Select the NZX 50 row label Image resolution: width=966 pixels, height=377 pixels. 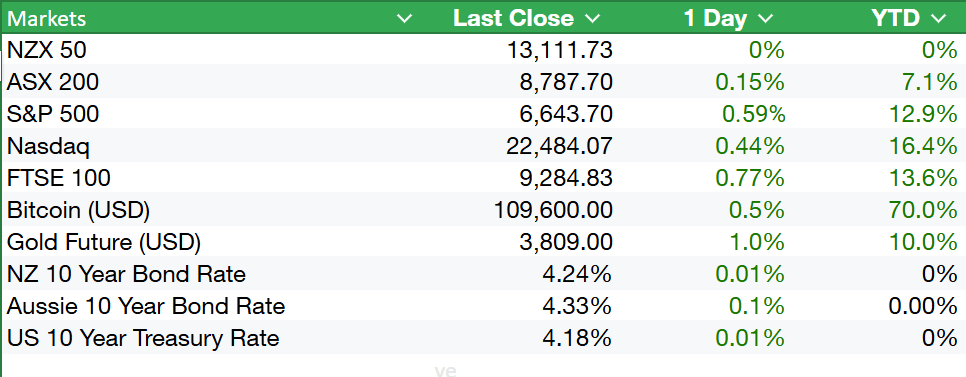(x=46, y=50)
